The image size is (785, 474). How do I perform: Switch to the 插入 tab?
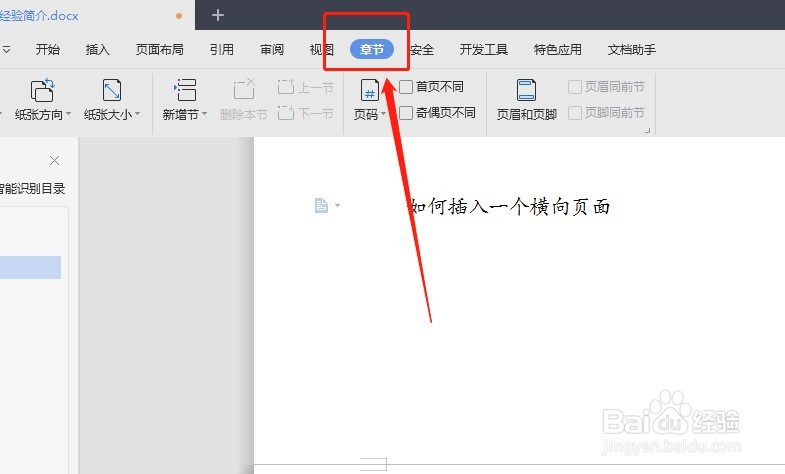click(x=98, y=50)
